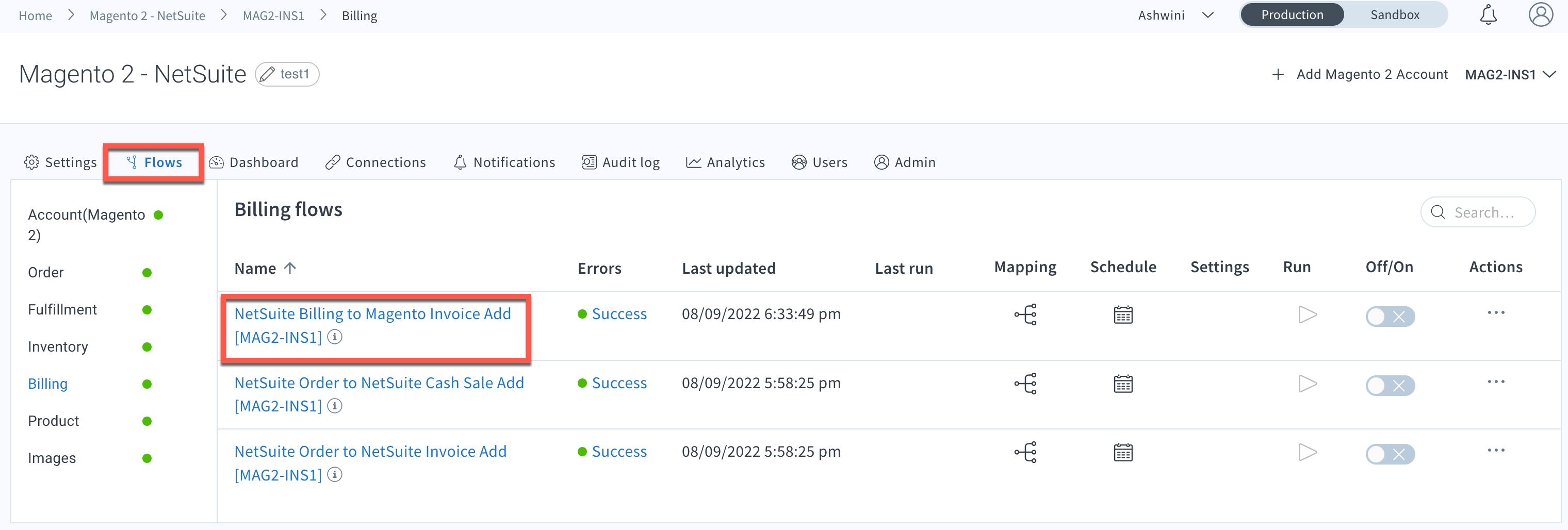Open the Users tab
Viewport: 1568px width, 530px height.
click(x=819, y=162)
